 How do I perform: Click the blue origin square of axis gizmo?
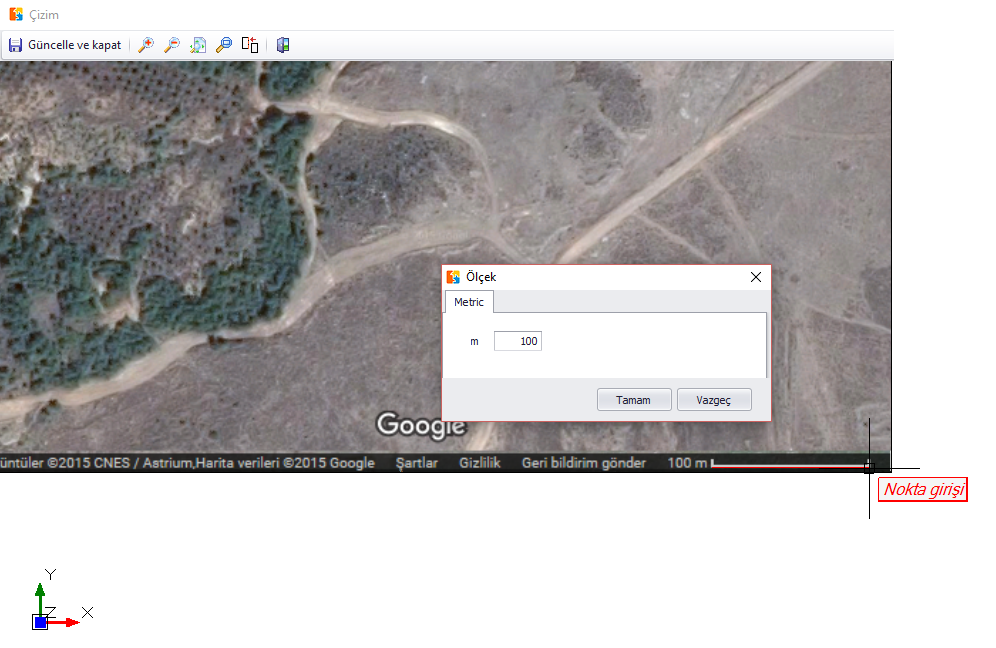pos(40,622)
